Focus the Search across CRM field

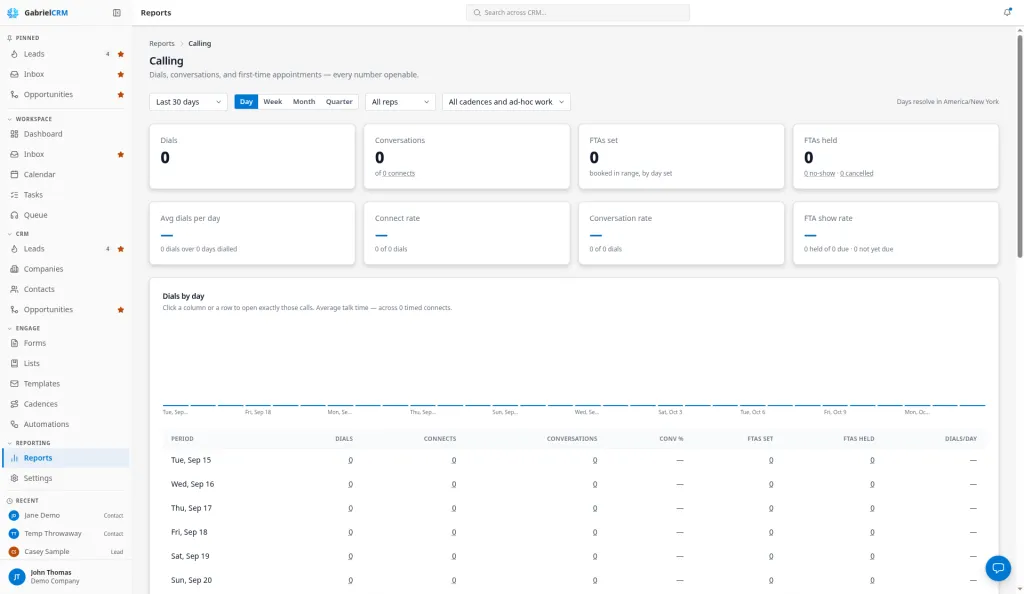pyautogui.click(x=578, y=12)
